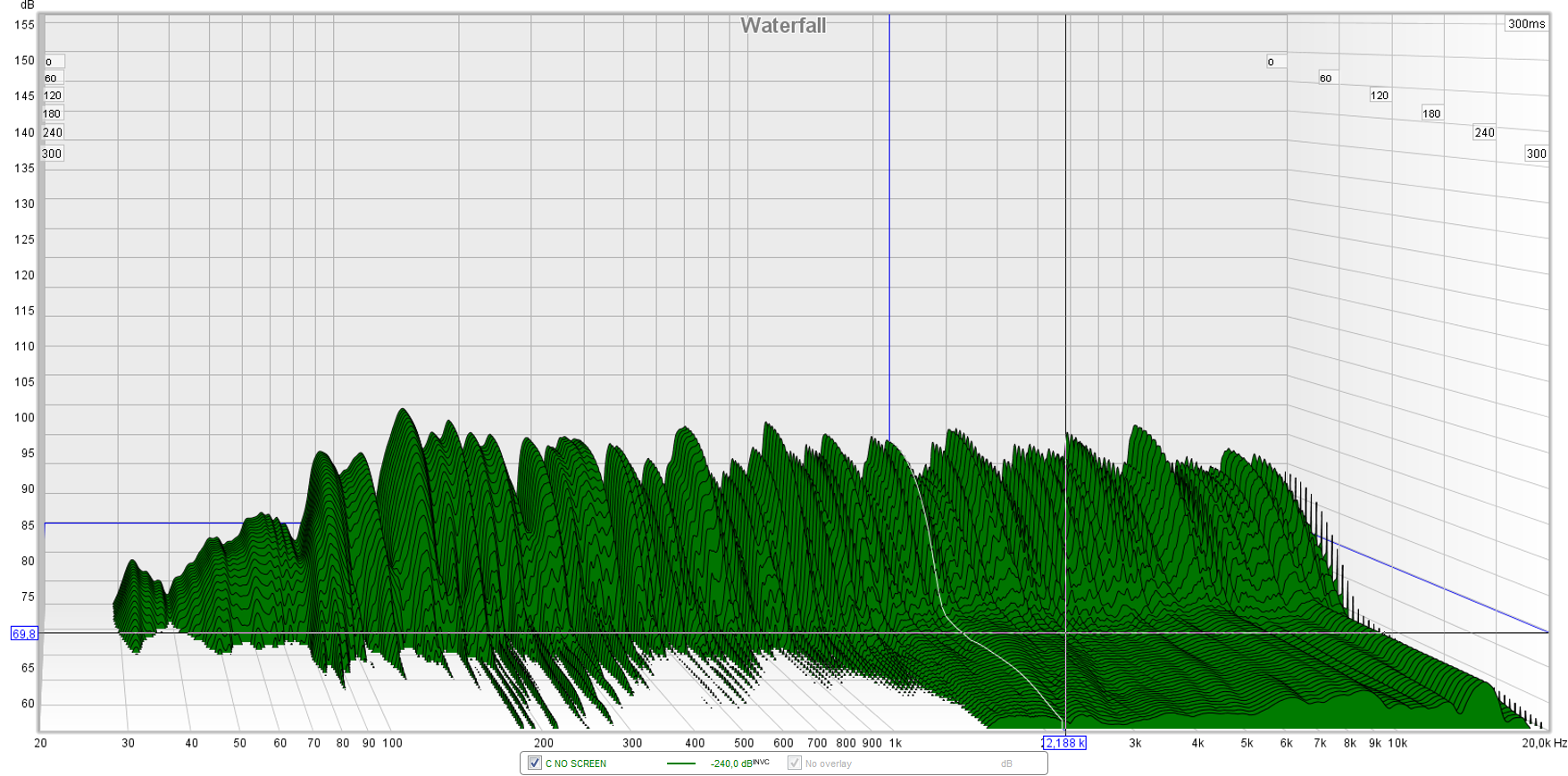Click the green trace line sample in legend
Screen dimensions: 1568x776
pyautogui.click(x=681, y=763)
